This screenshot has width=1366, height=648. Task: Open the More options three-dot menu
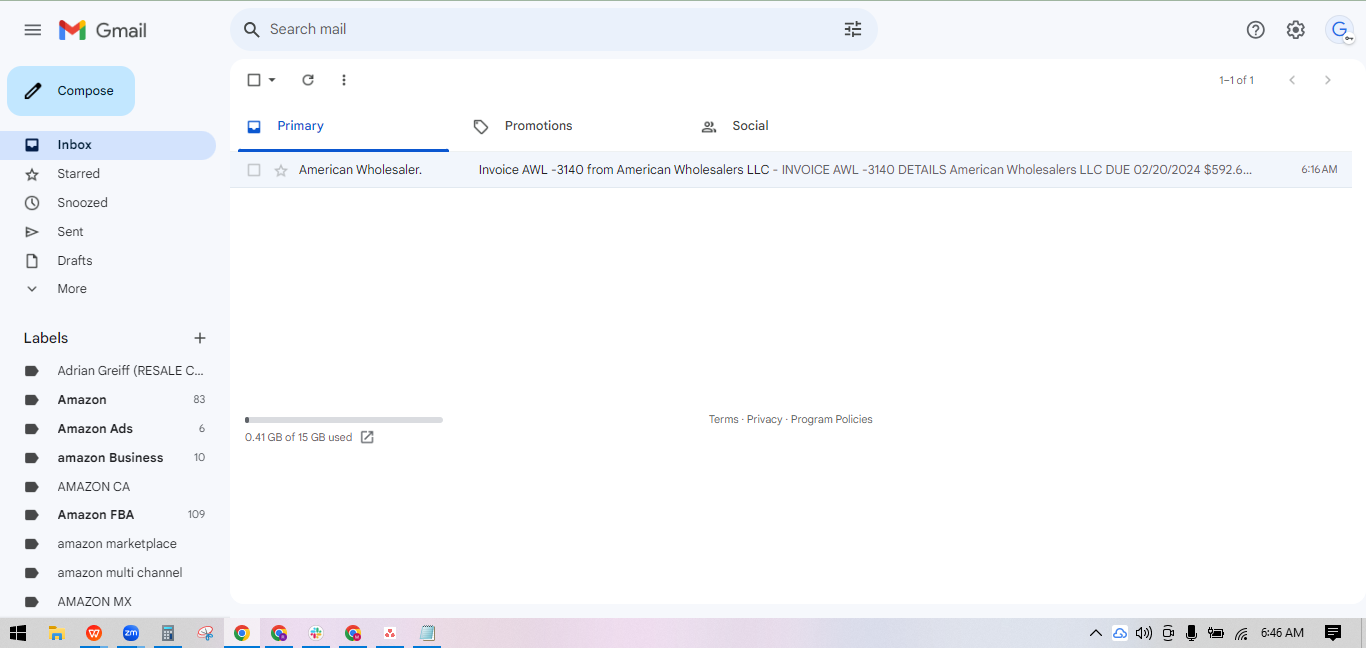344,80
